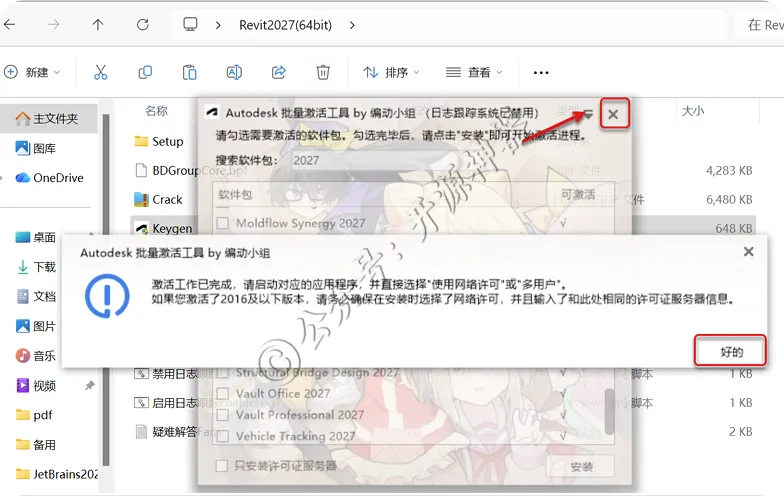Image resolution: width=784 pixels, height=496 pixels.
Task: Click the sidebar vertical scrollbar
Action: (x=106, y=290)
